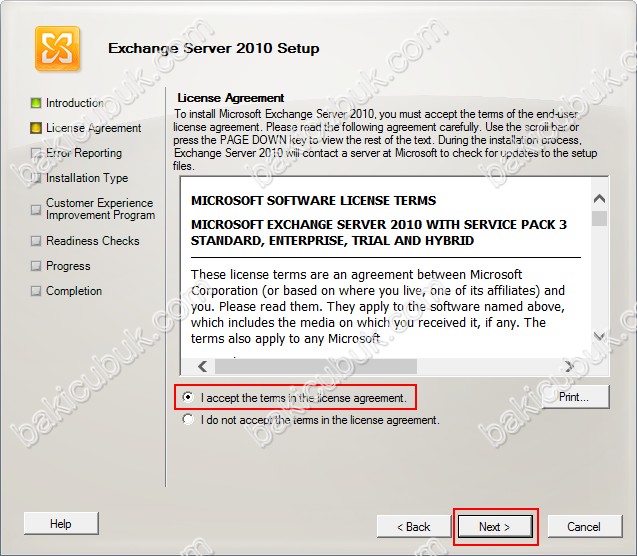The height and width of the screenshot is (556, 637).
Task: Click the yellow License Agreement step indicator
Action: click(36, 128)
